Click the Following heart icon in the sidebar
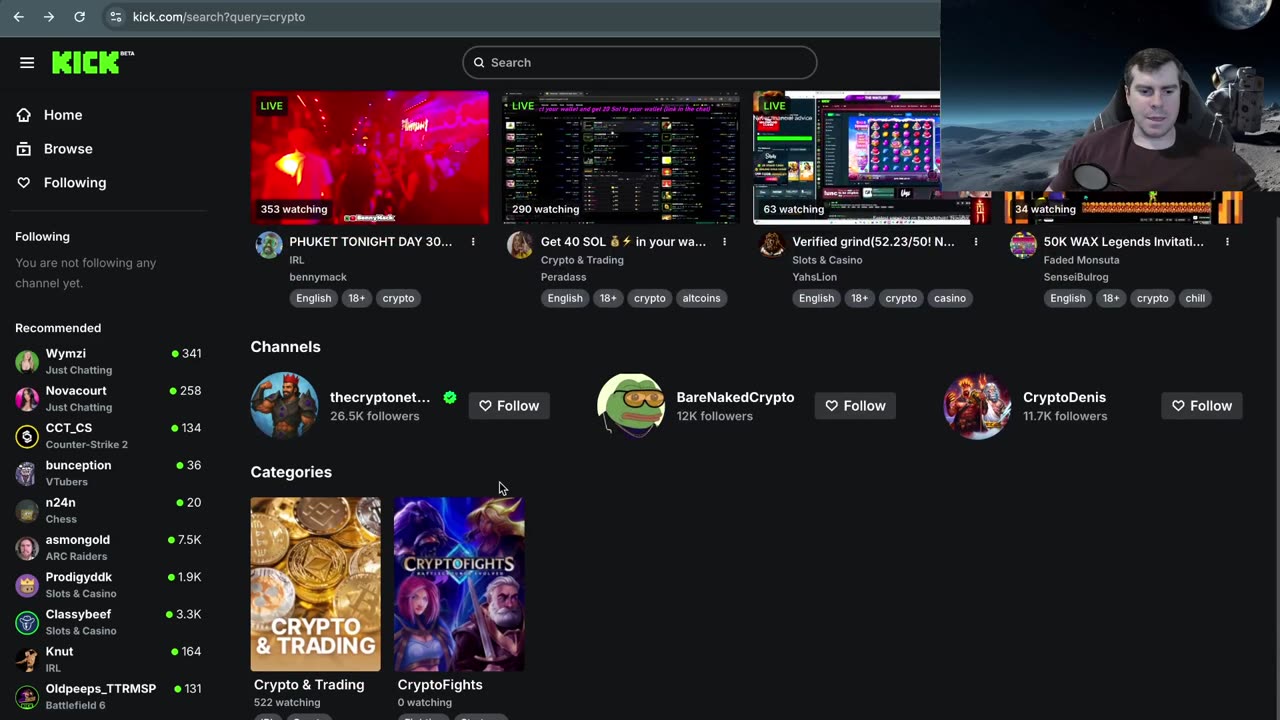Image resolution: width=1280 pixels, height=720 pixels. click(24, 183)
